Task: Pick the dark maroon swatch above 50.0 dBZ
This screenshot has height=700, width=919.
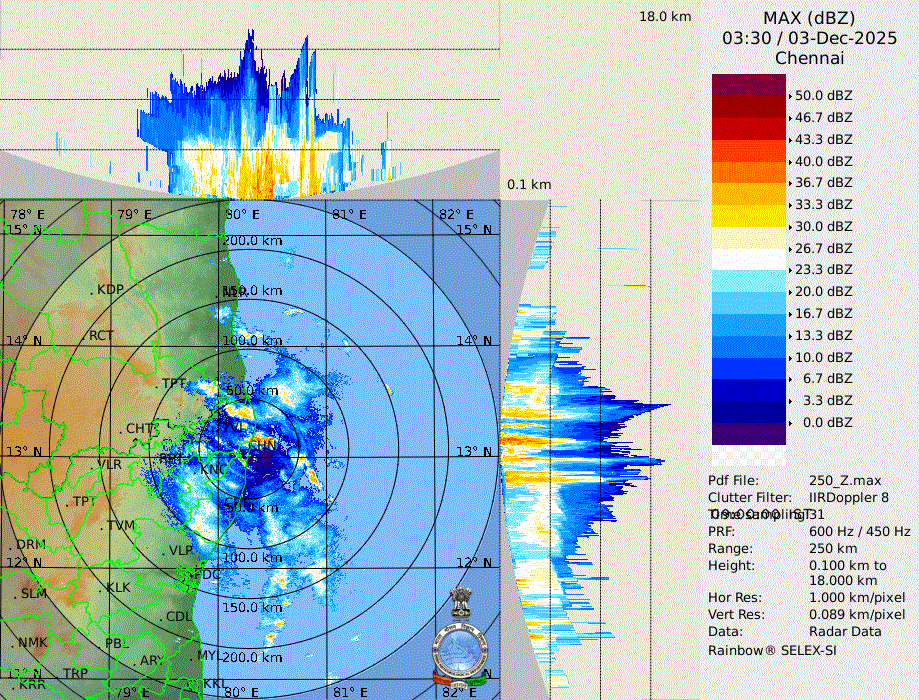Action: click(748, 84)
